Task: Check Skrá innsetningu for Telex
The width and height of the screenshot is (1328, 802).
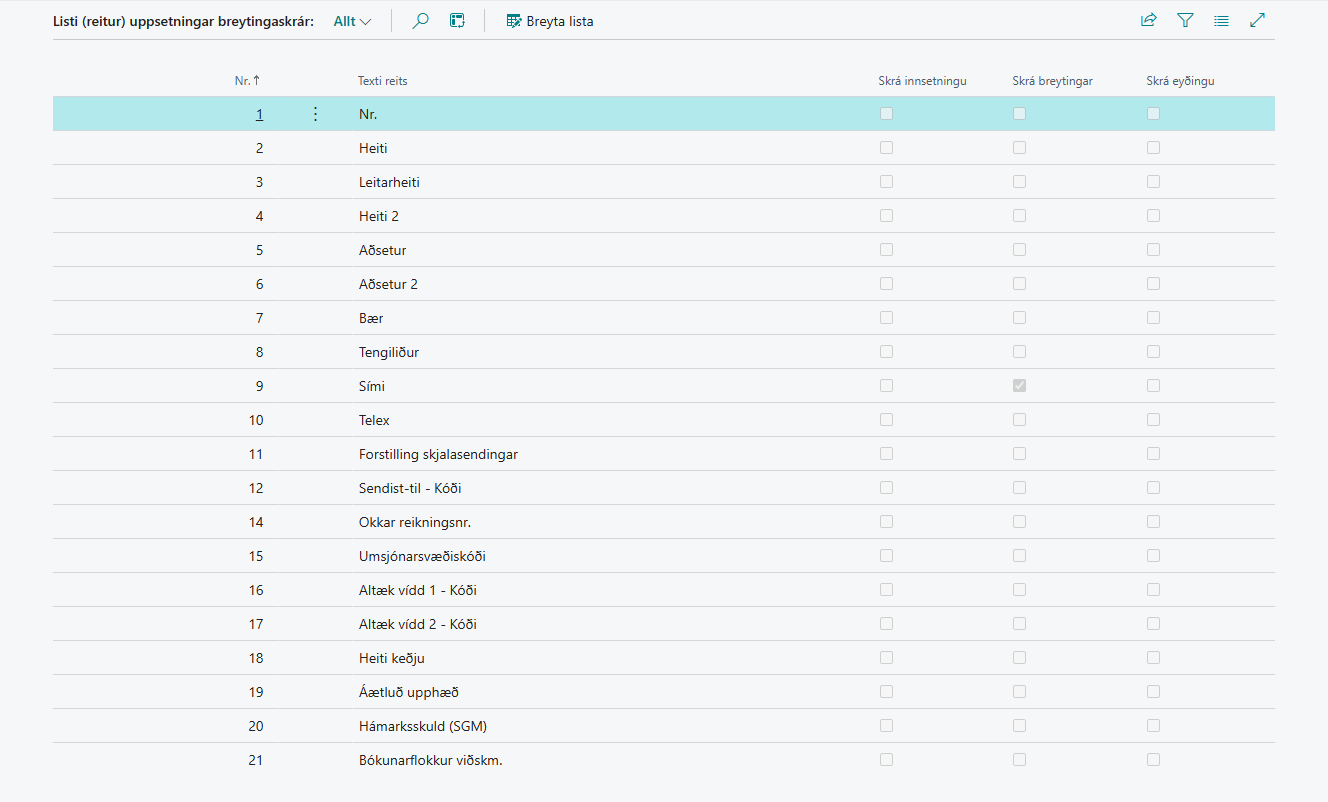Action: pyautogui.click(x=886, y=419)
